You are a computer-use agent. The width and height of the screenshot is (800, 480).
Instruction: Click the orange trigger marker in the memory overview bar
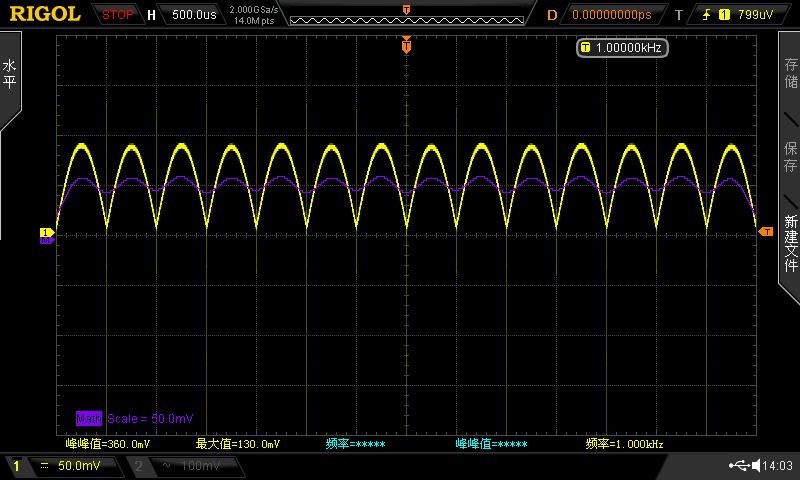tap(406, 10)
